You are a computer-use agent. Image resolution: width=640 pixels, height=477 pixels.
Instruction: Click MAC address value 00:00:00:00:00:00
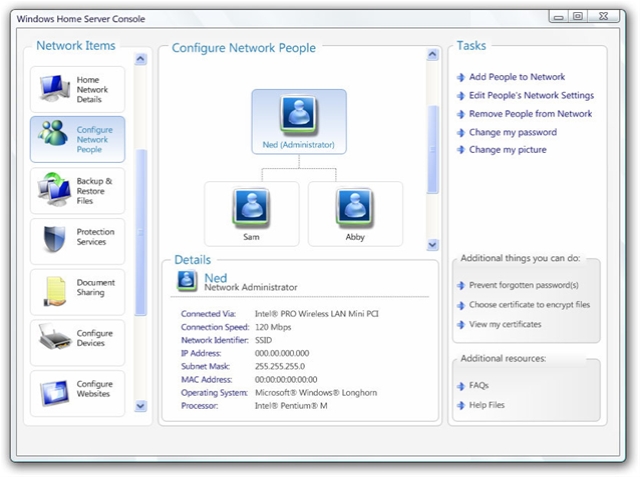click(x=286, y=379)
